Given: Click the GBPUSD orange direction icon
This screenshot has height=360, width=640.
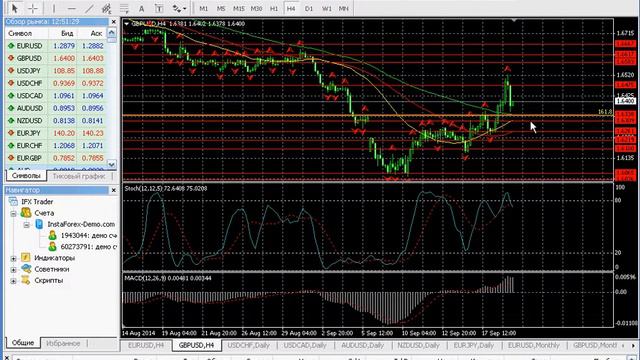Looking at the screenshot, I should point(11,58).
